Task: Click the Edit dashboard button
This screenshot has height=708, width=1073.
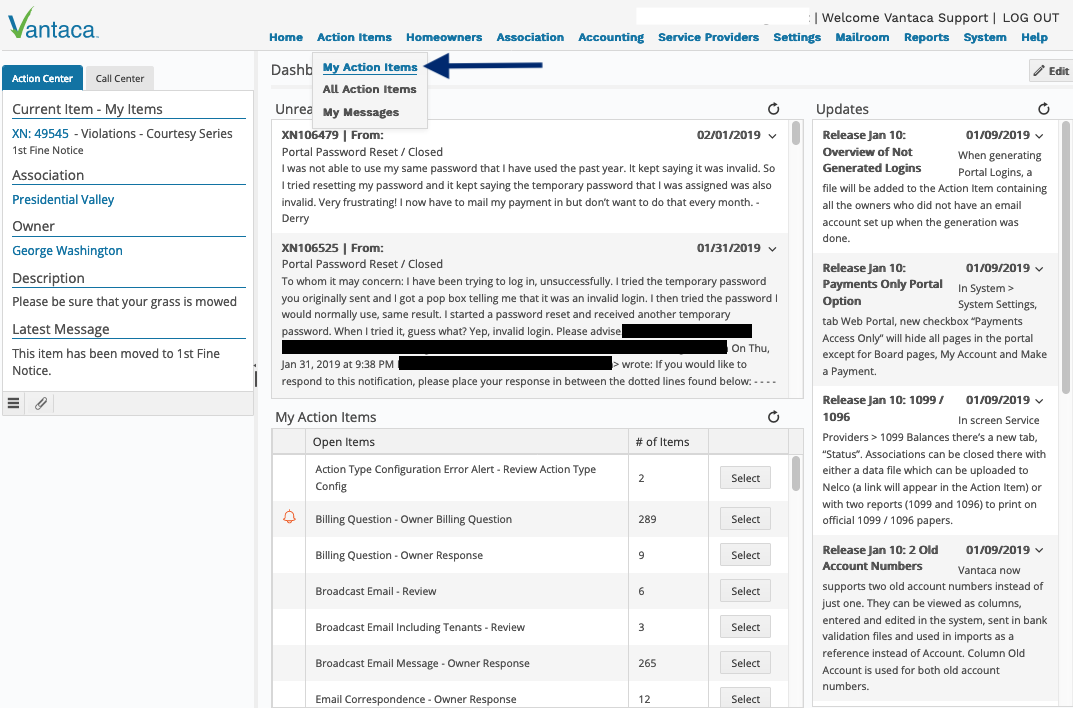Action: pyautogui.click(x=1051, y=70)
